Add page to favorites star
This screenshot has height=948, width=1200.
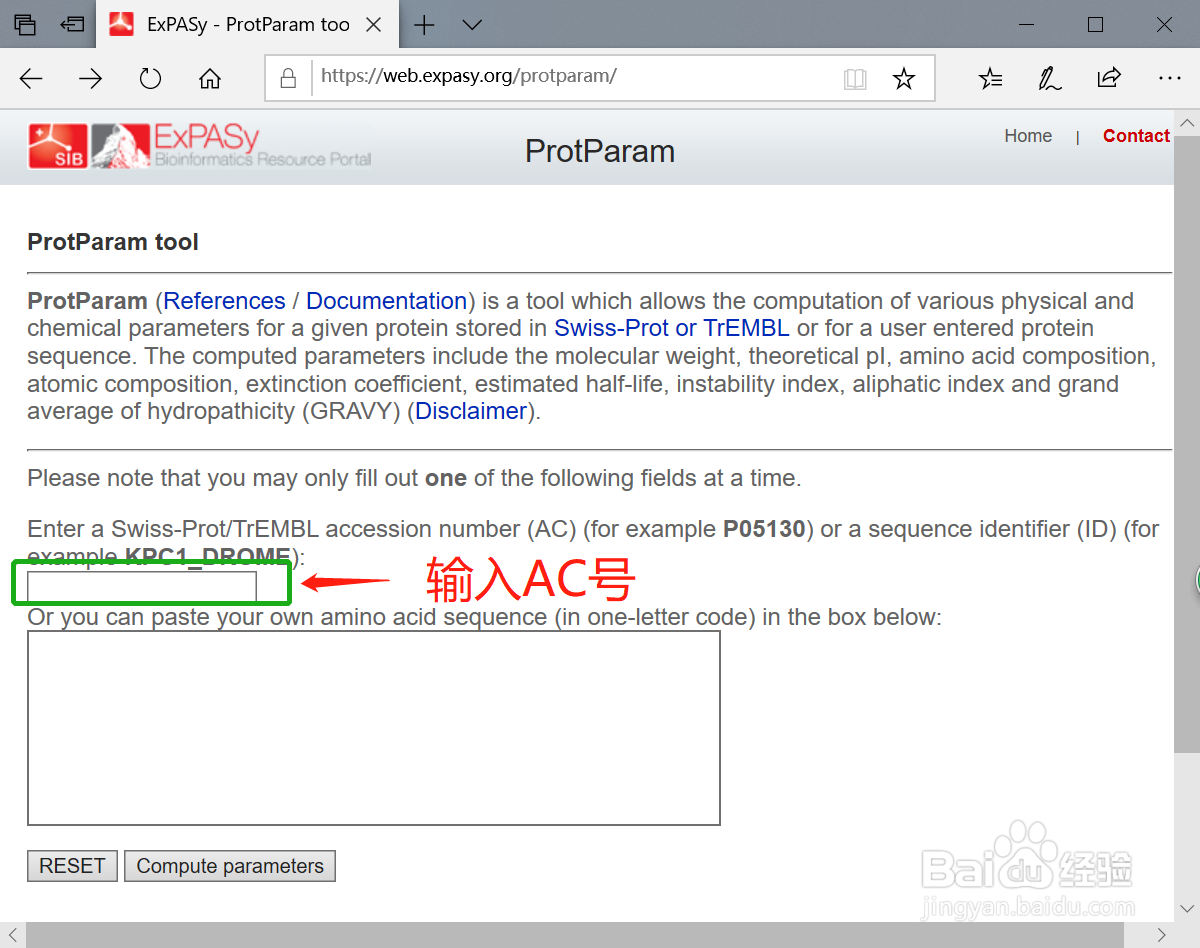pos(904,79)
